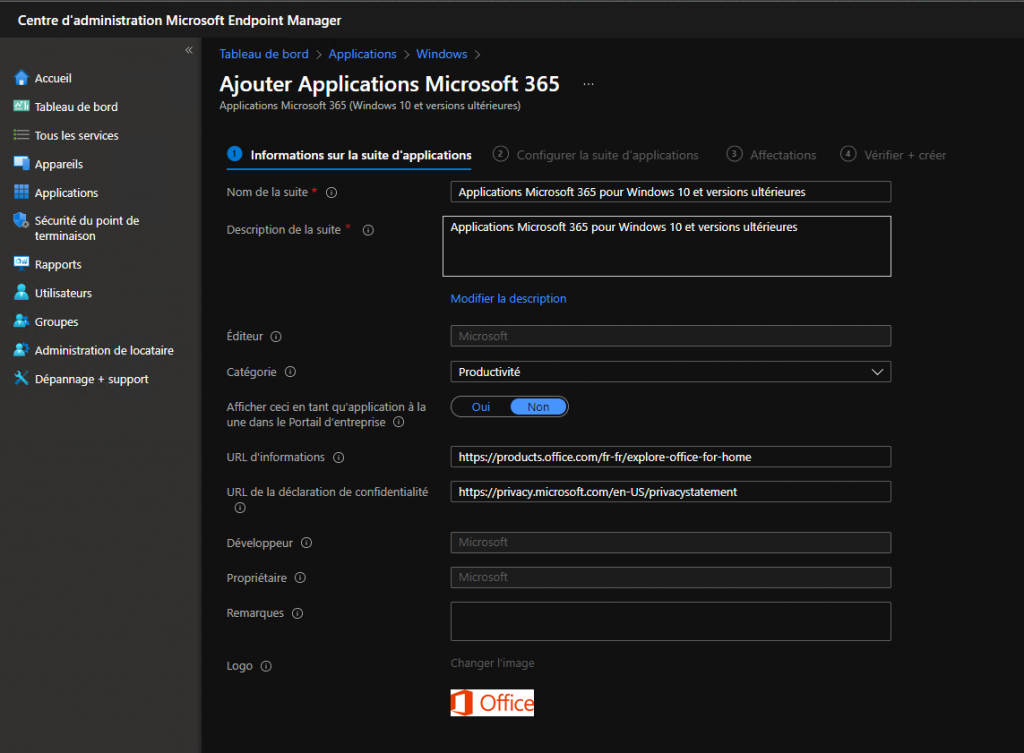Click info icon beside Éditeur
The height and width of the screenshot is (753, 1024).
pyautogui.click(x=276, y=336)
